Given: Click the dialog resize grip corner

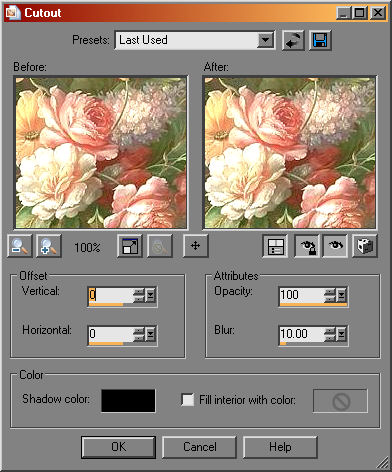Looking at the screenshot, I should (383, 463).
